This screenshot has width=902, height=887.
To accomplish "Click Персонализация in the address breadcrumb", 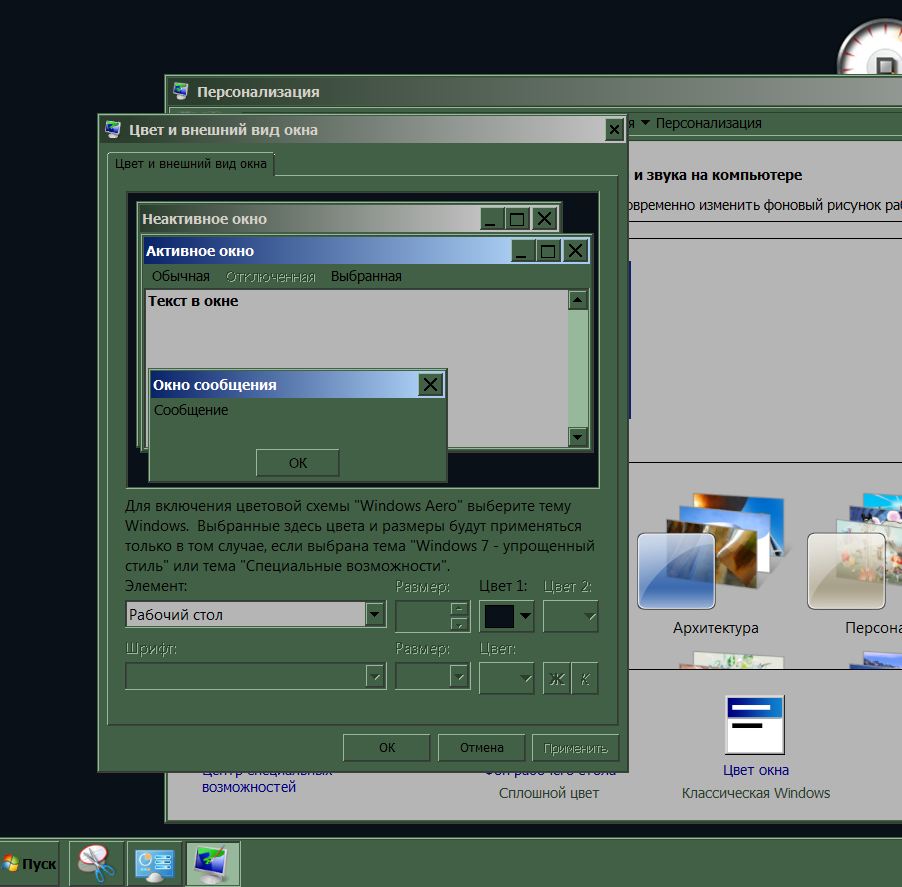I will point(708,123).
